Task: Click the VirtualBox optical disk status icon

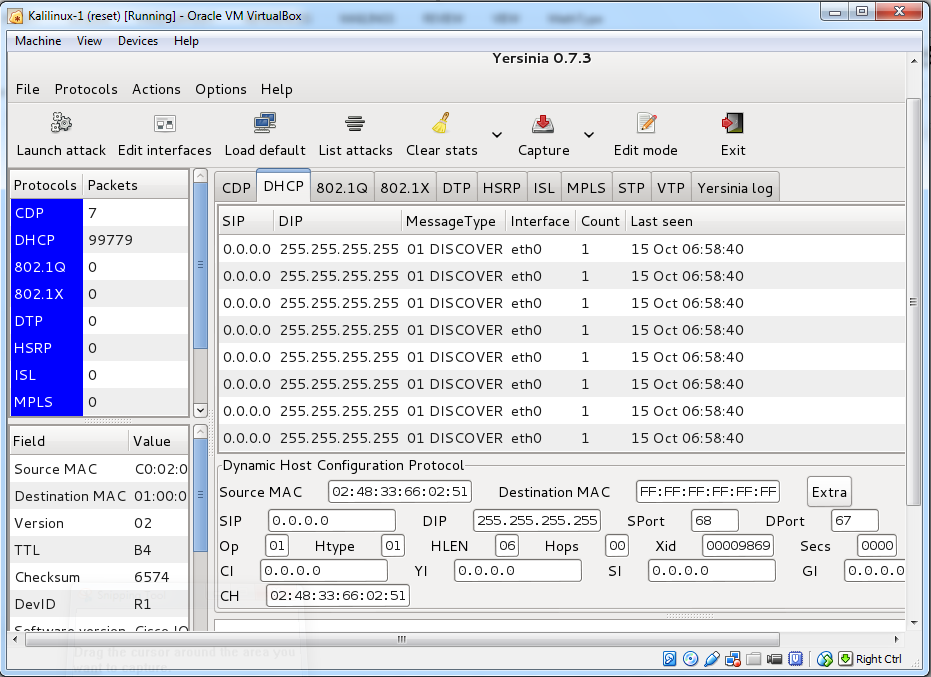Action: 690,659
